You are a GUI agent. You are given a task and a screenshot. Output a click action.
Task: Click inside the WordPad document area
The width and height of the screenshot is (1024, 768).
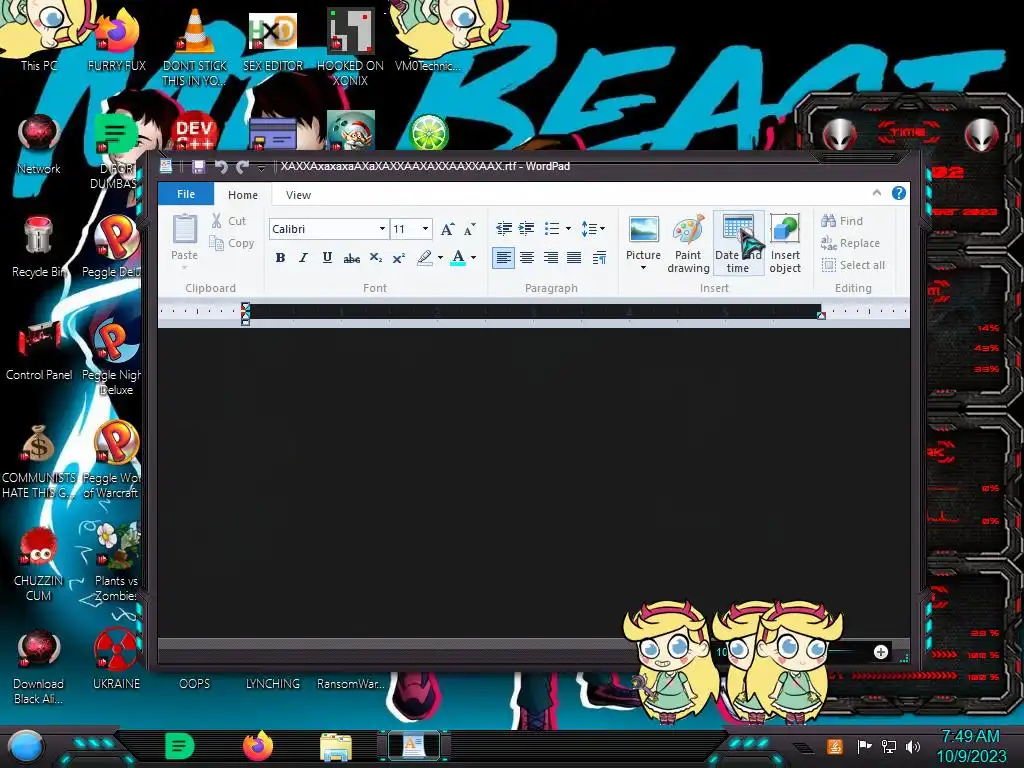533,482
